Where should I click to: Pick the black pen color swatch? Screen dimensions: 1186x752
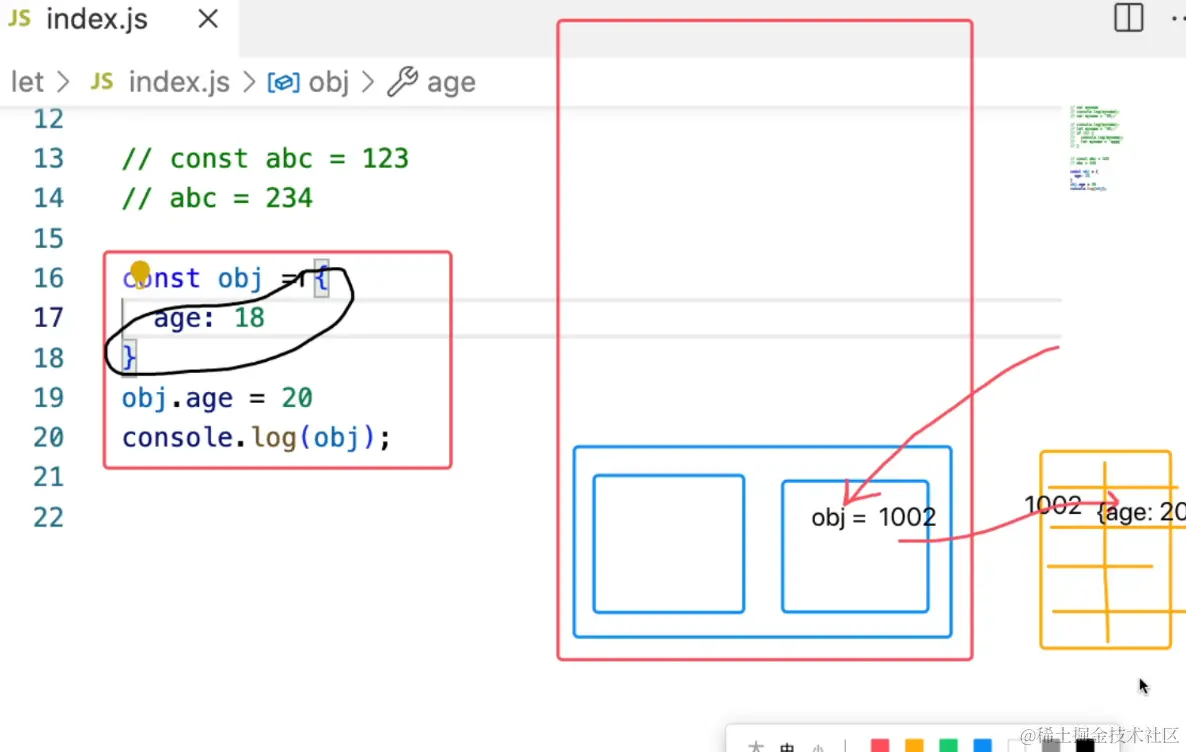pyautogui.click(x=1085, y=745)
